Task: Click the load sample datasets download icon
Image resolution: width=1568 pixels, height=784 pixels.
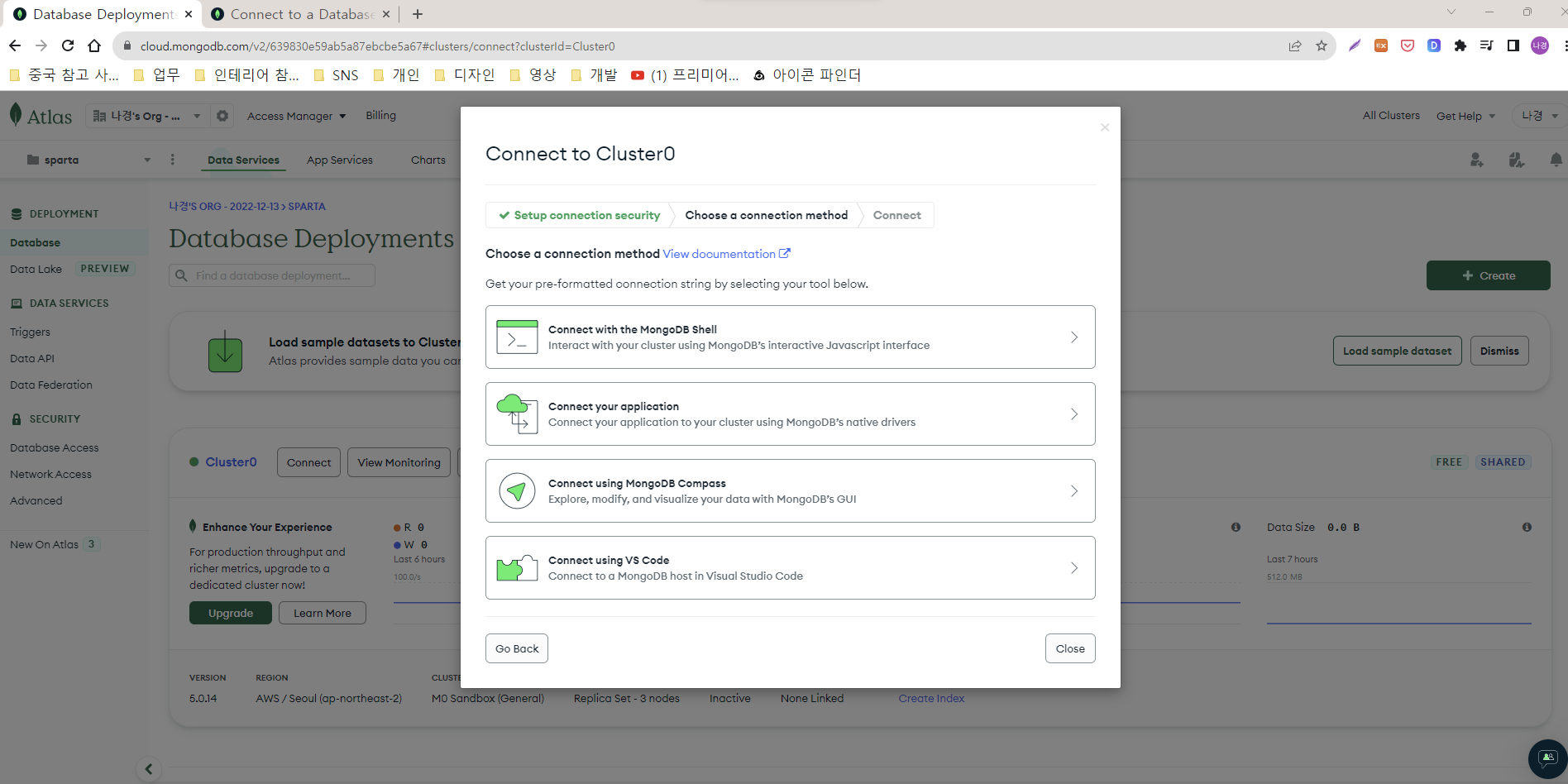Action: click(225, 351)
